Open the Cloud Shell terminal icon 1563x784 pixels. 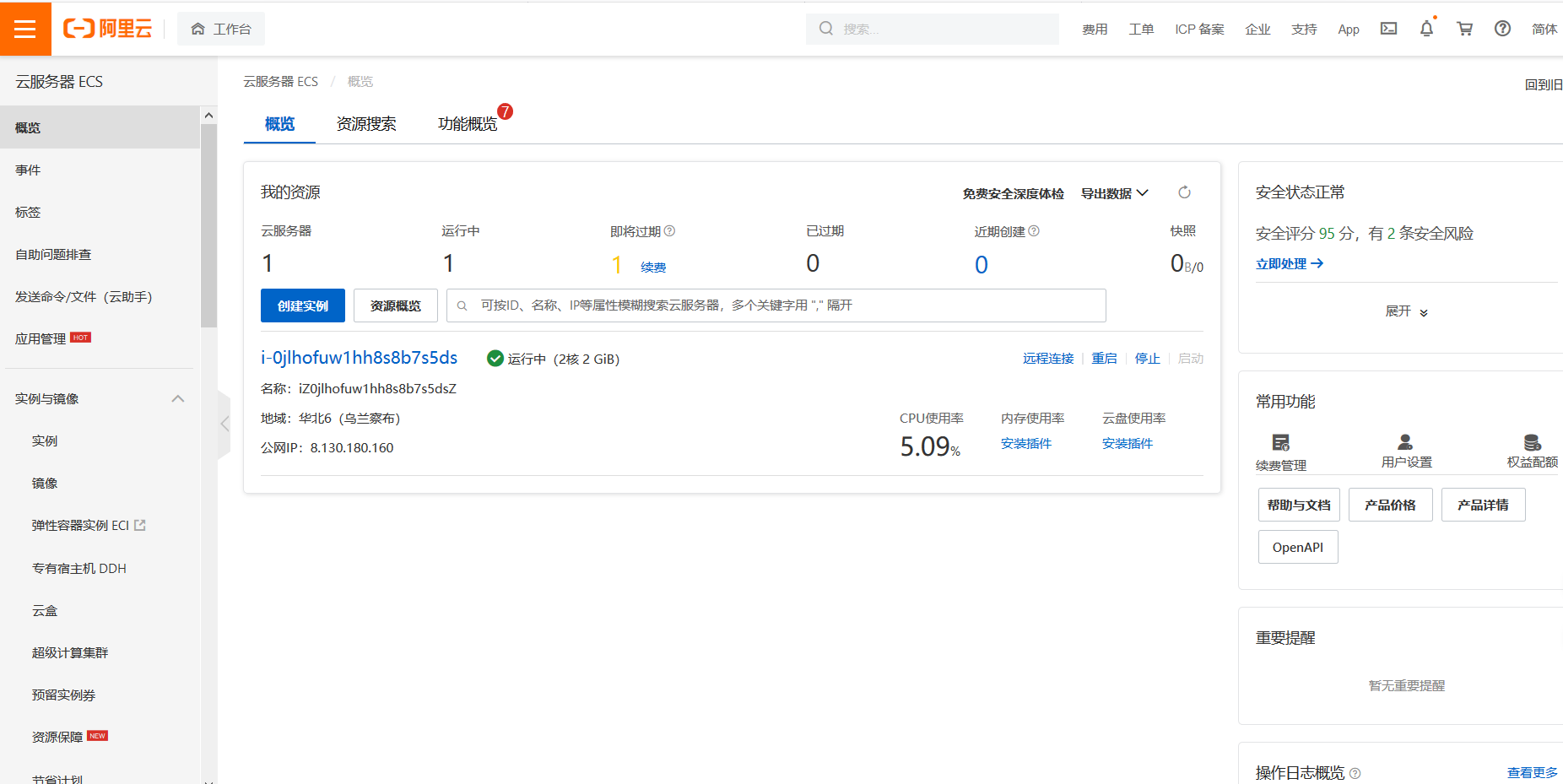[1388, 28]
